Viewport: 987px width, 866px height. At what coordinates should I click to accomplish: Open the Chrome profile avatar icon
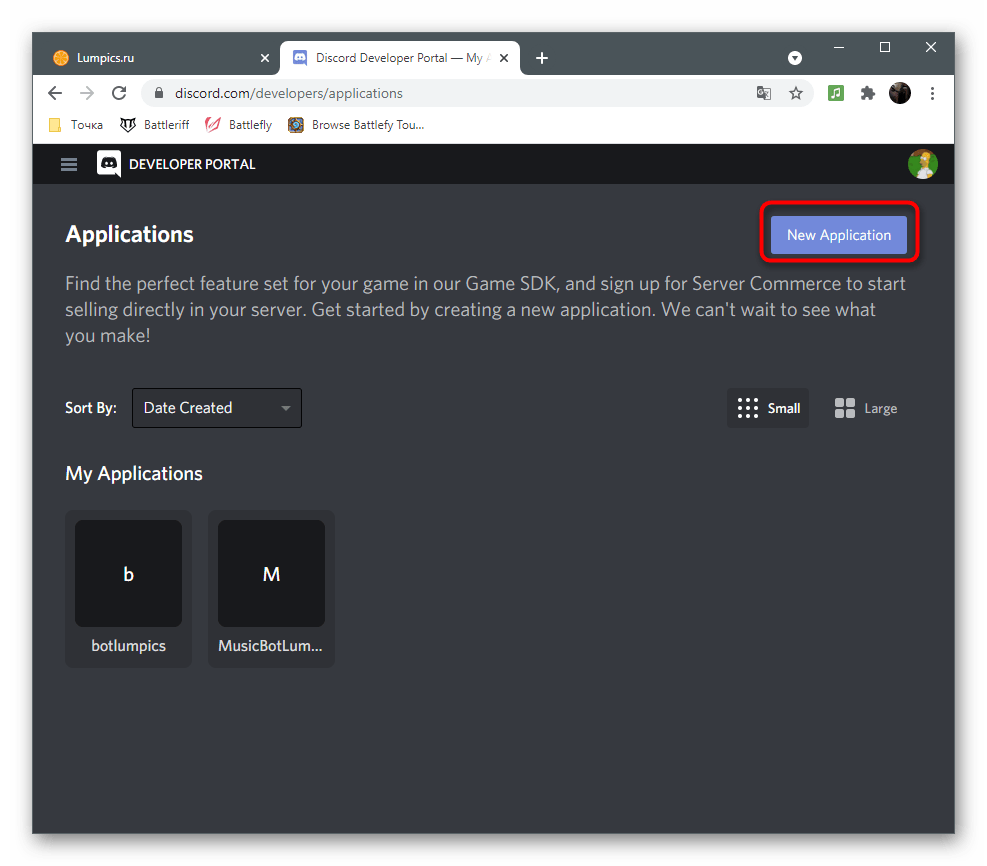[x=899, y=92]
